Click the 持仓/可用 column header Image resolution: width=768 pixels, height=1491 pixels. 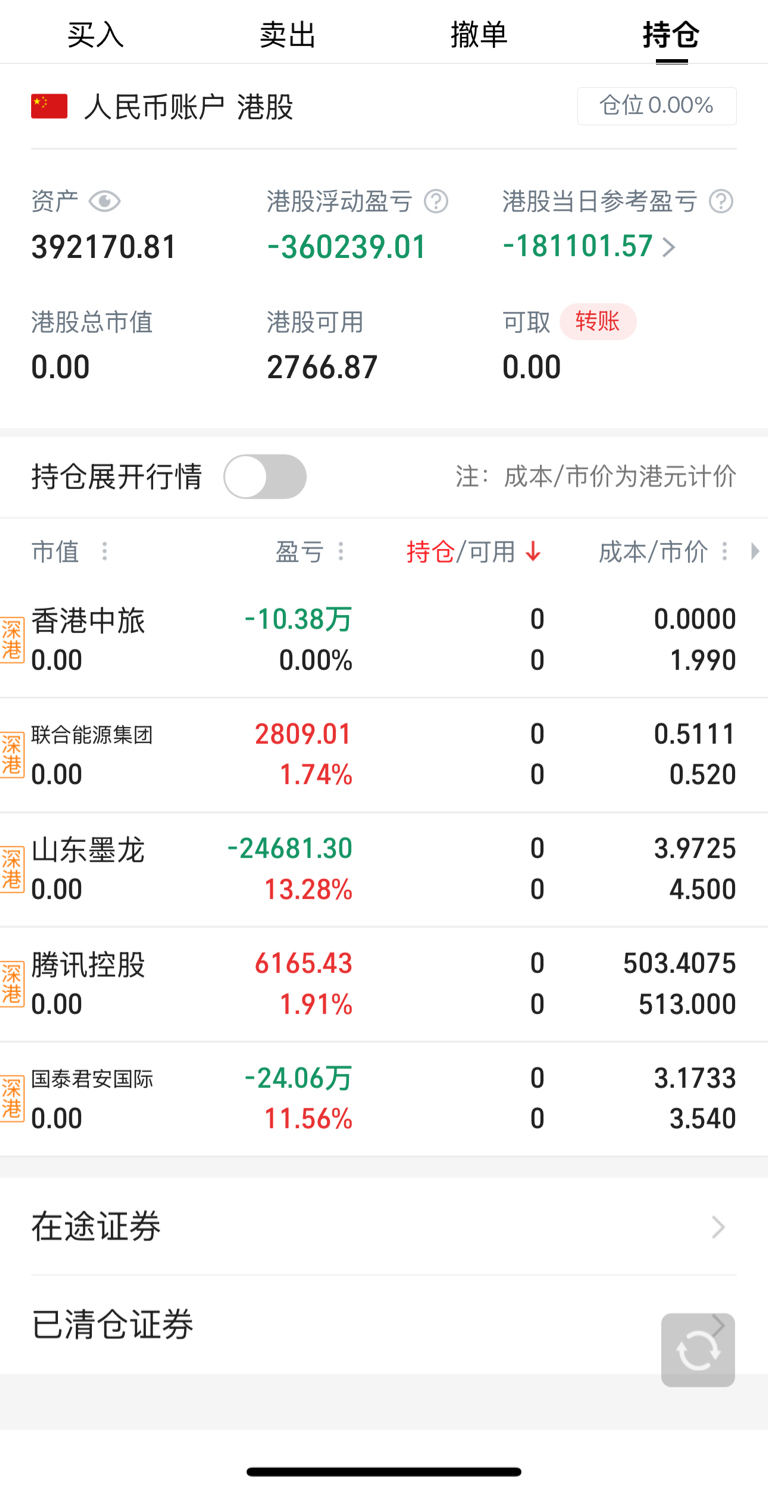pyautogui.click(x=461, y=552)
